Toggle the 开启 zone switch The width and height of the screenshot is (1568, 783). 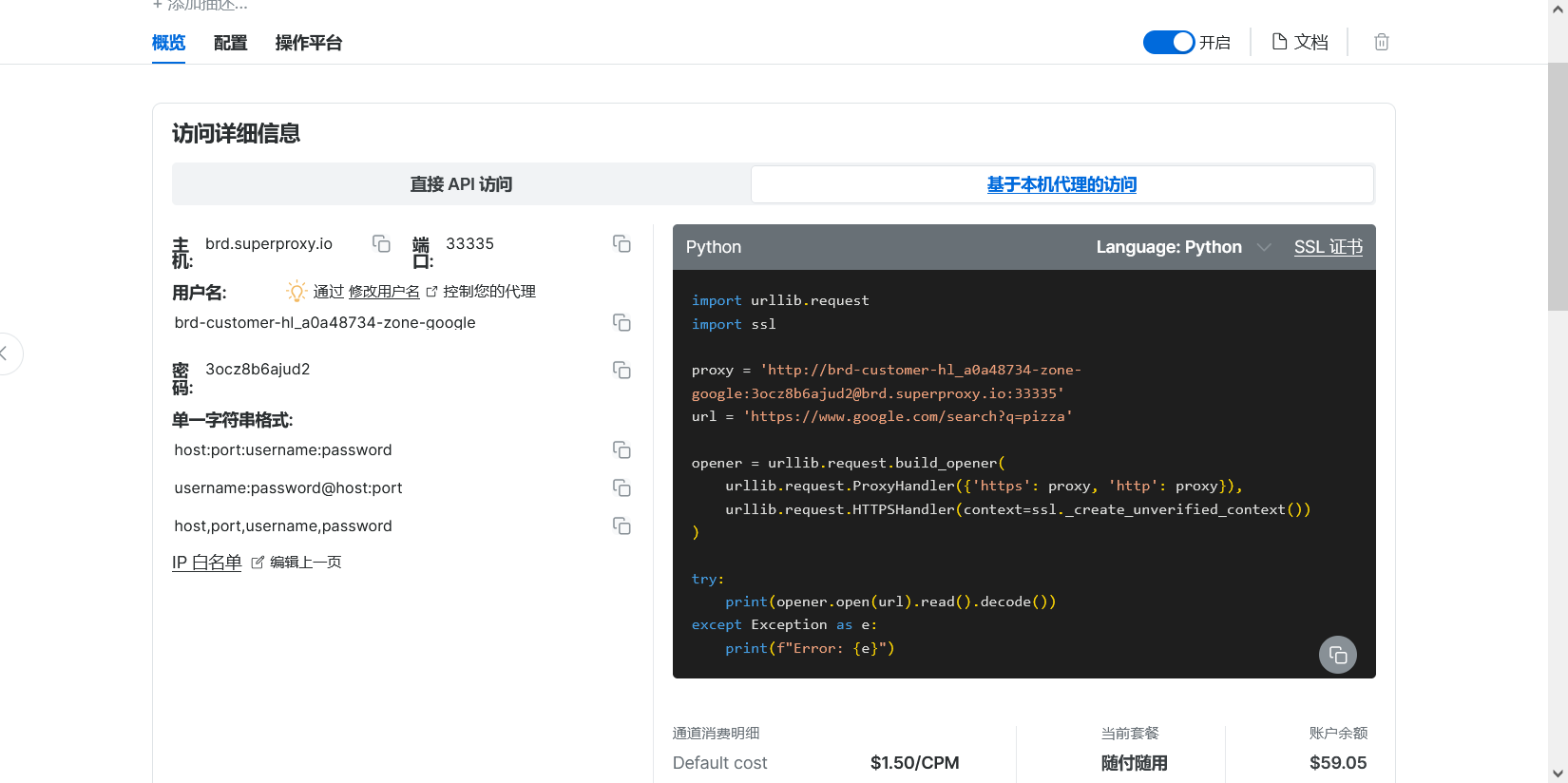(x=1168, y=42)
